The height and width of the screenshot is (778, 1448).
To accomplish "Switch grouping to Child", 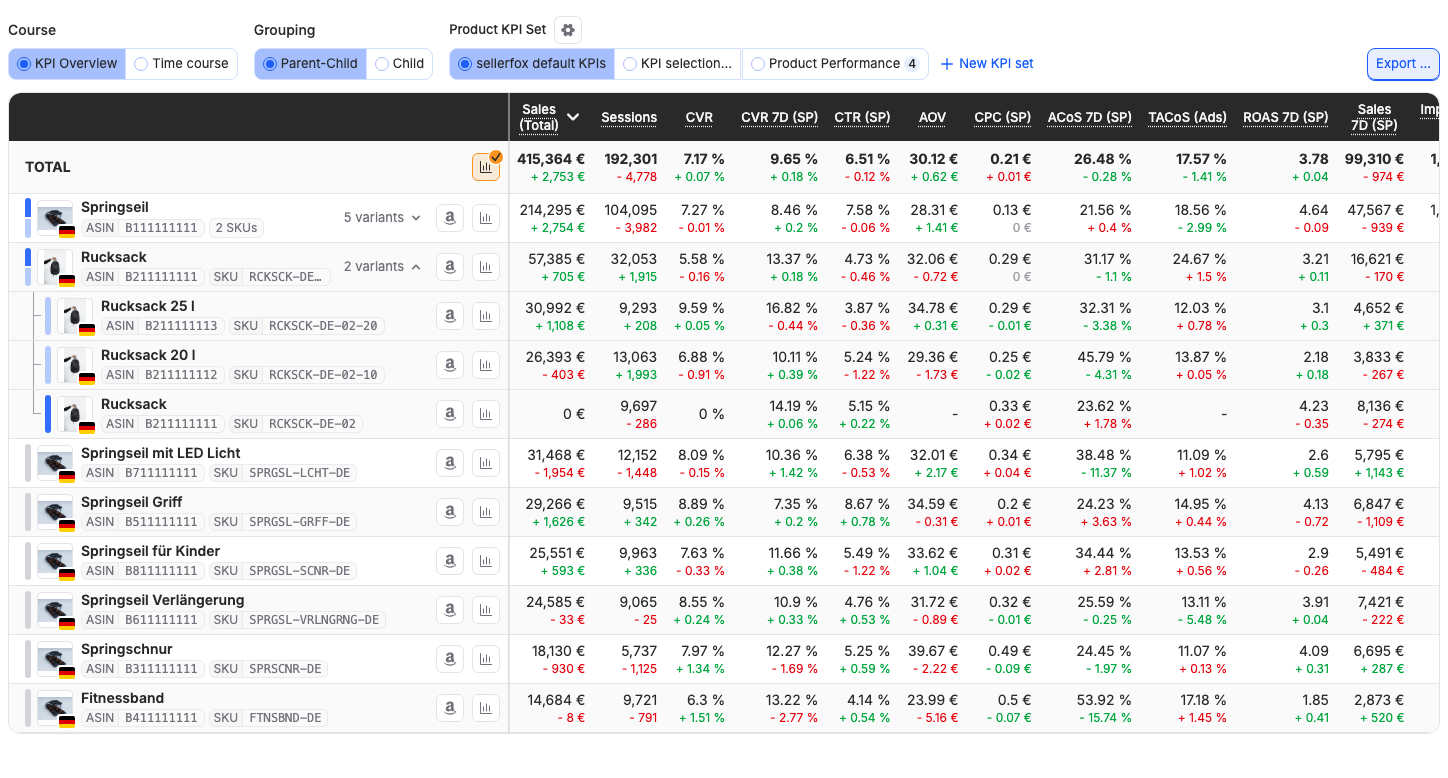I will [x=400, y=64].
